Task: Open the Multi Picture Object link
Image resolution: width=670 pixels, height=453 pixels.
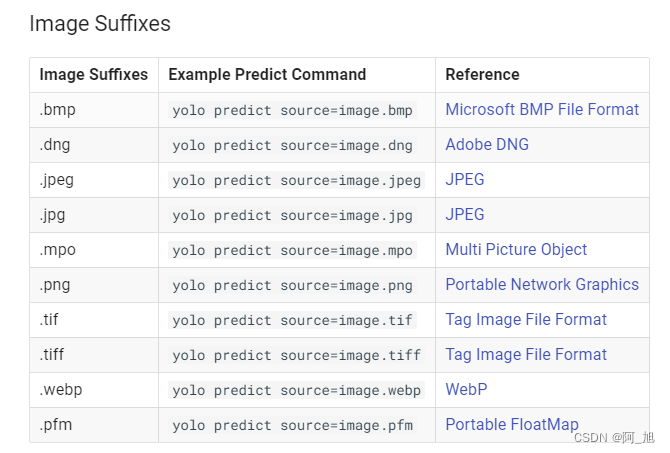Action: pos(516,250)
